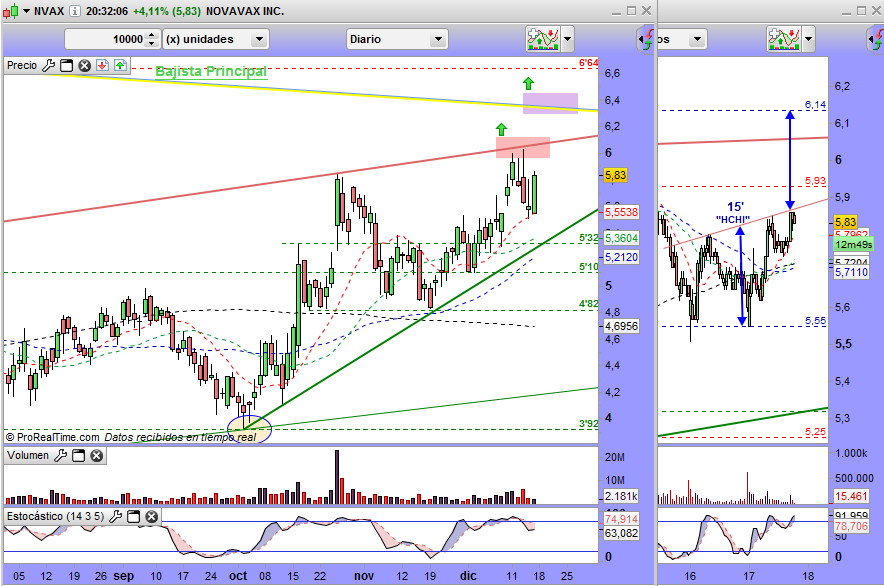Open the "Diario" timeframe dropdown
Viewport: 884px width, 586px height.
tap(397, 39)
